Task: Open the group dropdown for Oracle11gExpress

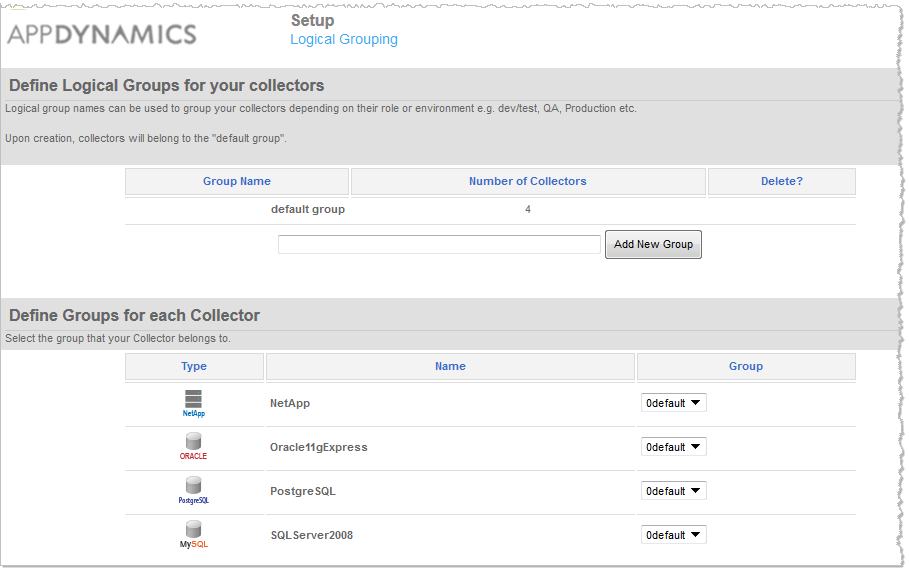Action: click(673, 447)
